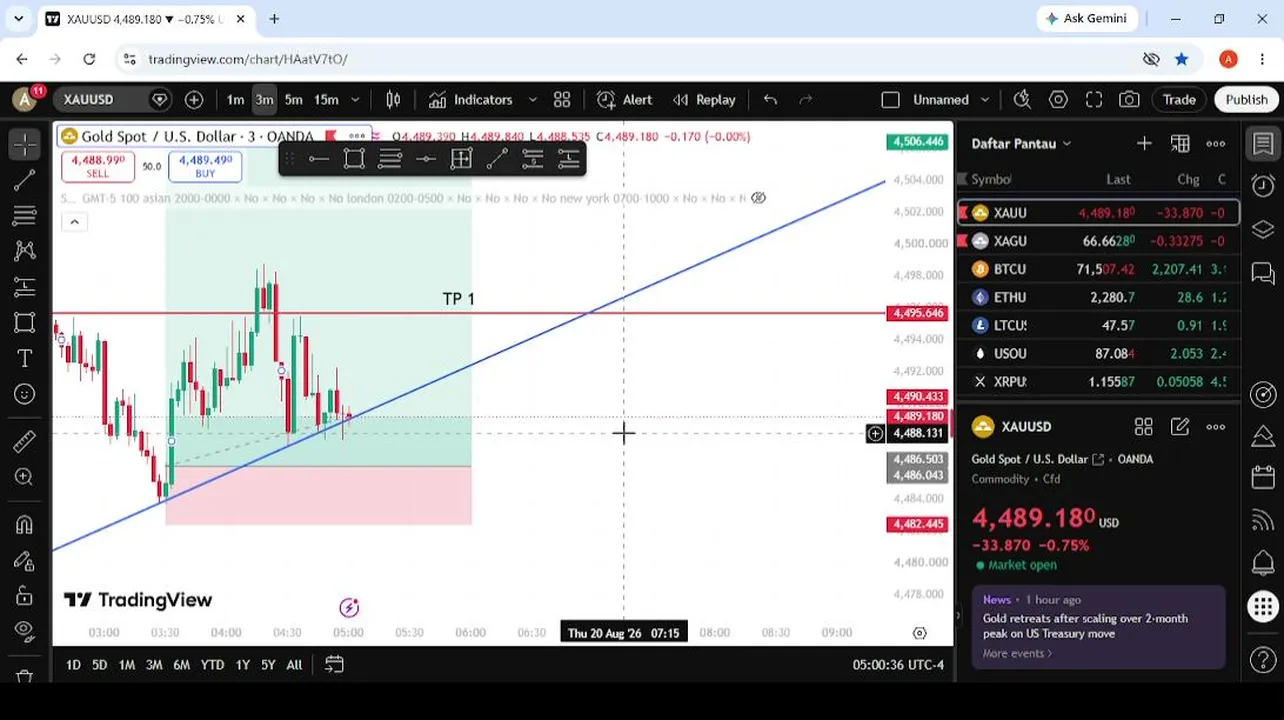Toggle stay in drawing mode
The image size is (1284, 720).
[25, 560]
